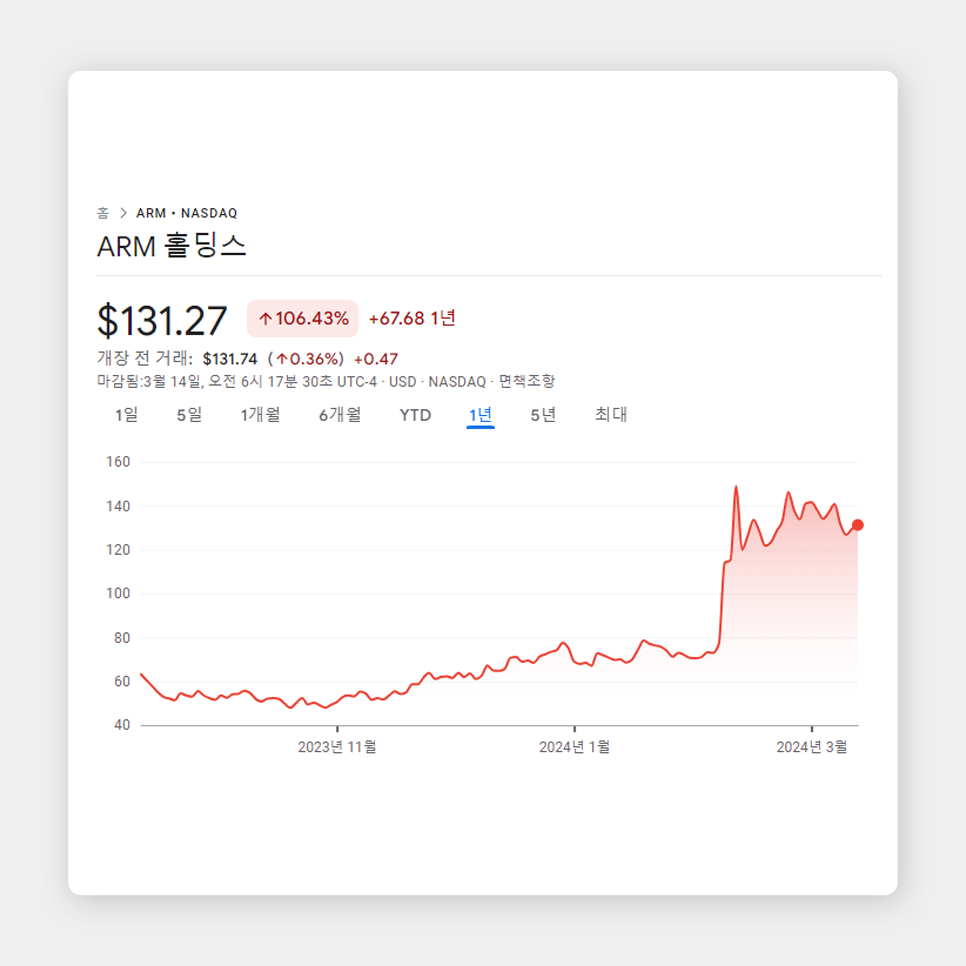Switch to the 6개월 range tab

click(x=340, y=415)
